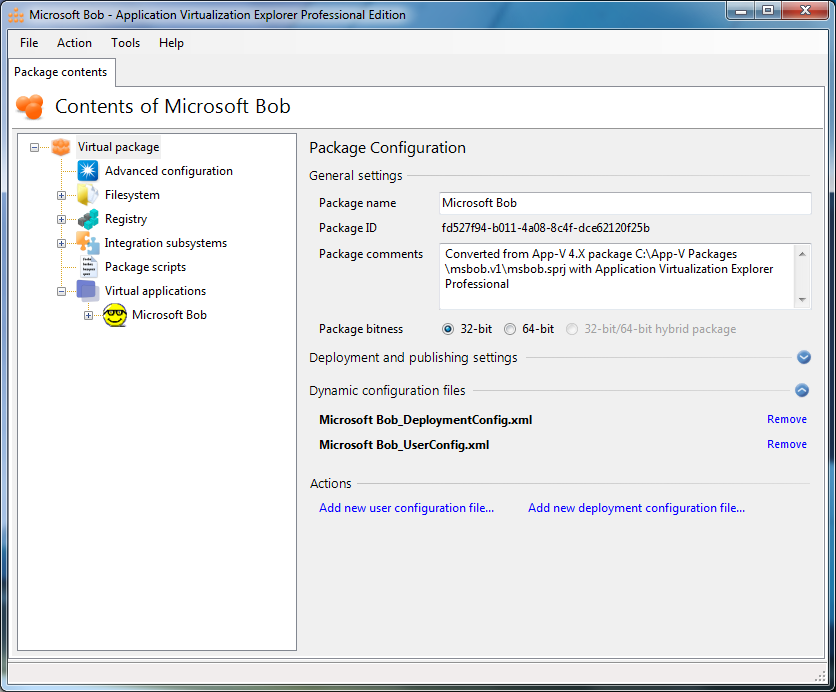836x692 pixels.
Task: Click the Virtual applications icon
Action: (88, 291)
